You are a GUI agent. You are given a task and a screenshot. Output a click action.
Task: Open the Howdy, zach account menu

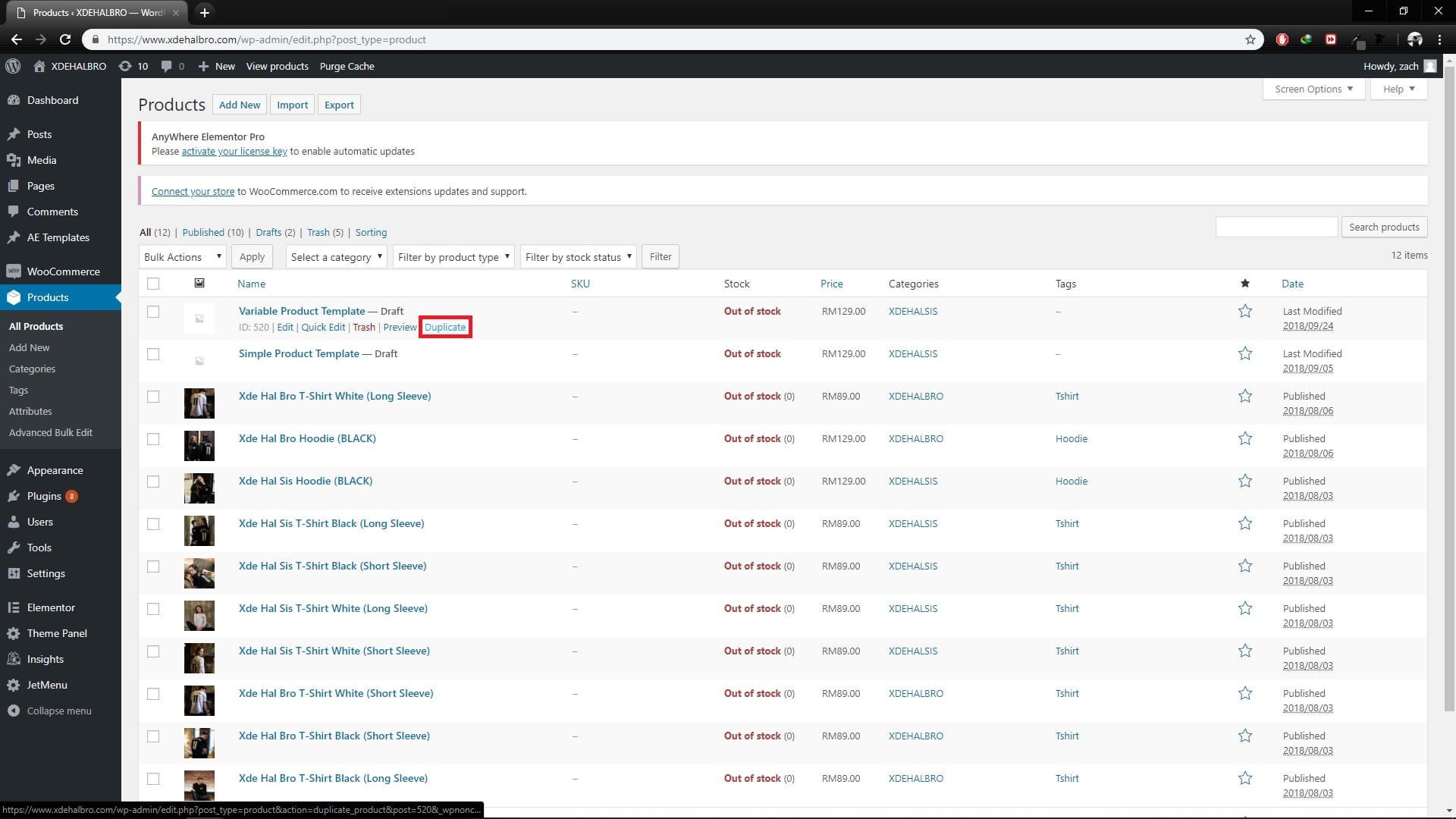point(1399,66)
